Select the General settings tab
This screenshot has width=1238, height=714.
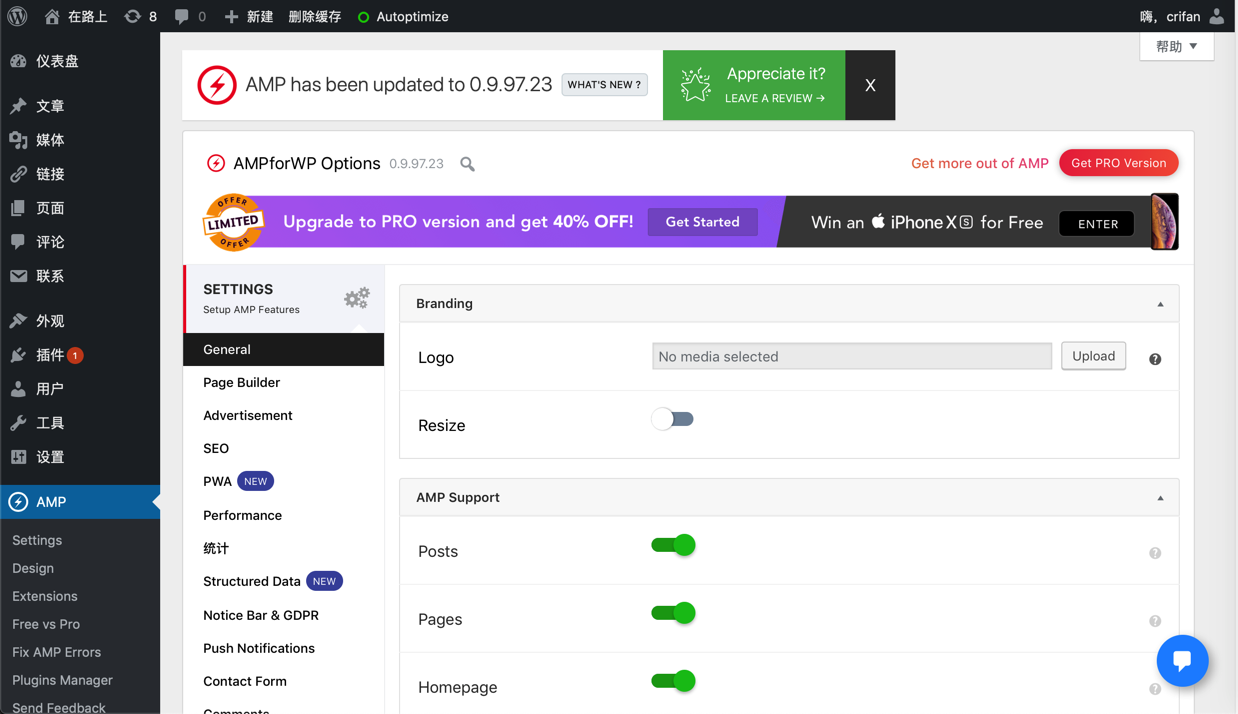pos(284,349)
